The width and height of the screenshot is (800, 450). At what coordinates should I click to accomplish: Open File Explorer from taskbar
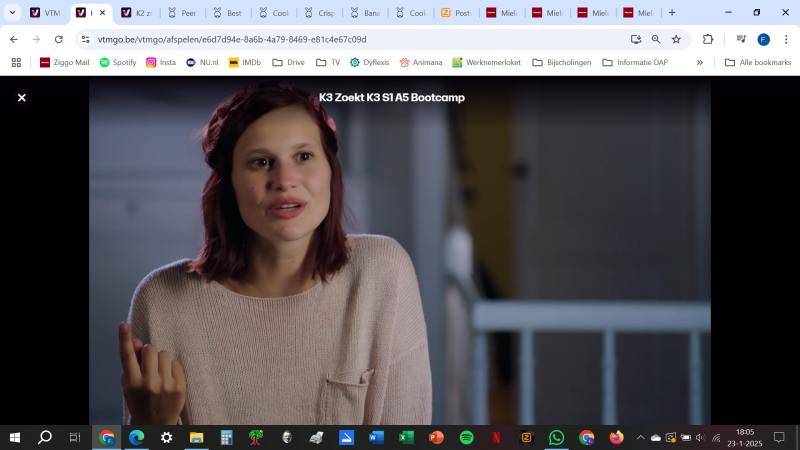point(196,437)
